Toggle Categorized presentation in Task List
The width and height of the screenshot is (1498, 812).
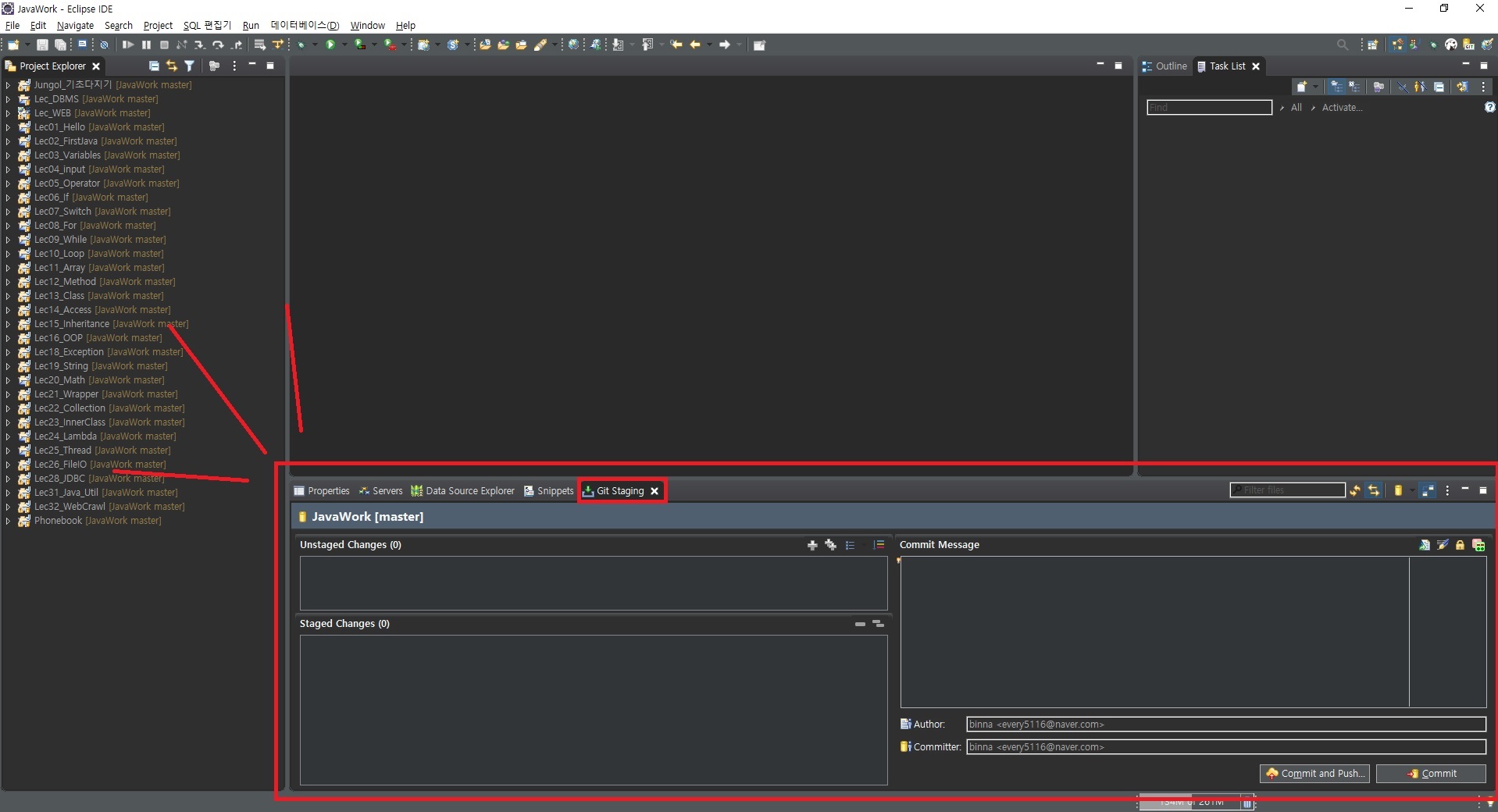tap(1336, 87)
